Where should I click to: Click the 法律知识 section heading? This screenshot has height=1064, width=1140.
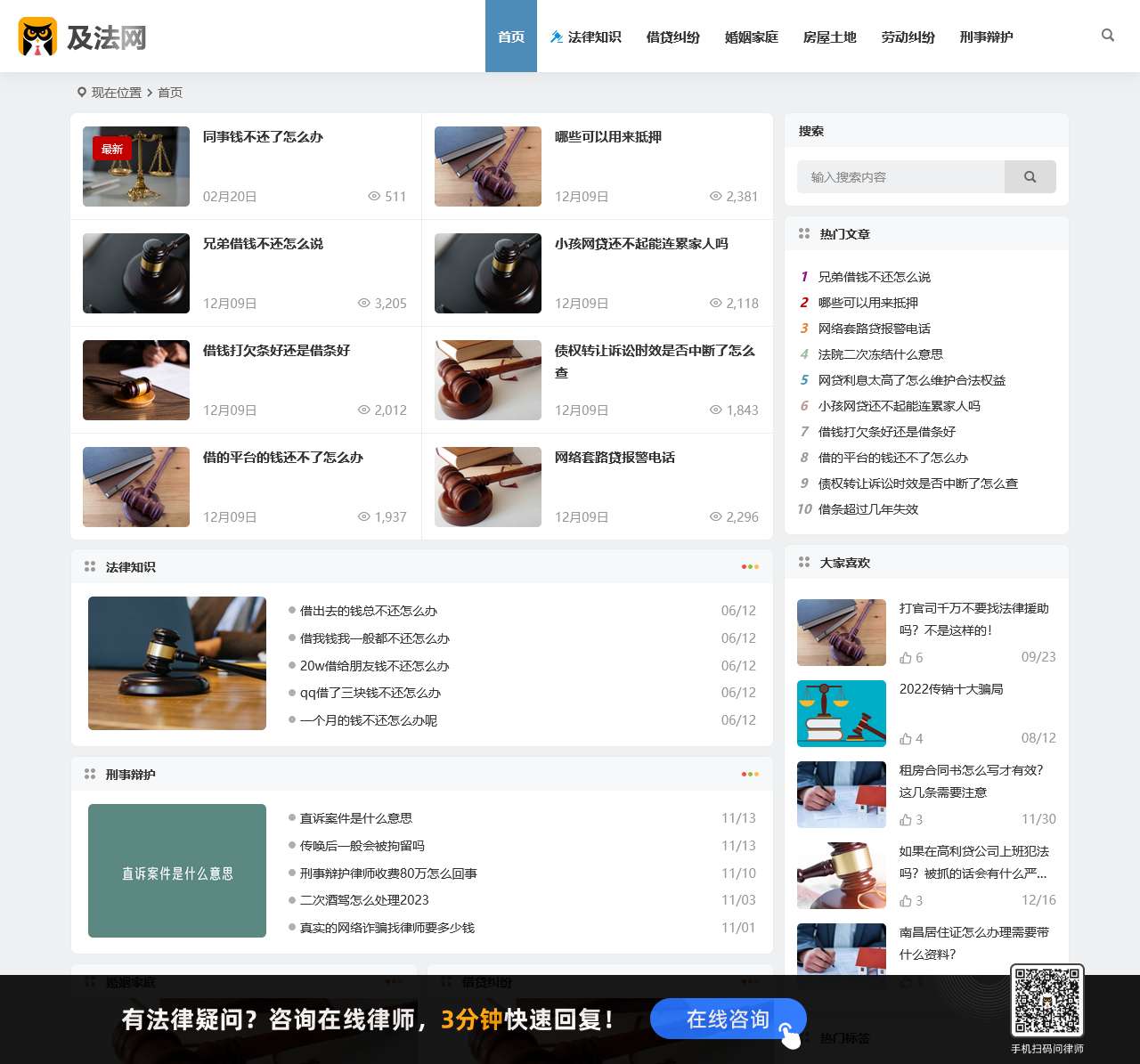click(131, 567)
